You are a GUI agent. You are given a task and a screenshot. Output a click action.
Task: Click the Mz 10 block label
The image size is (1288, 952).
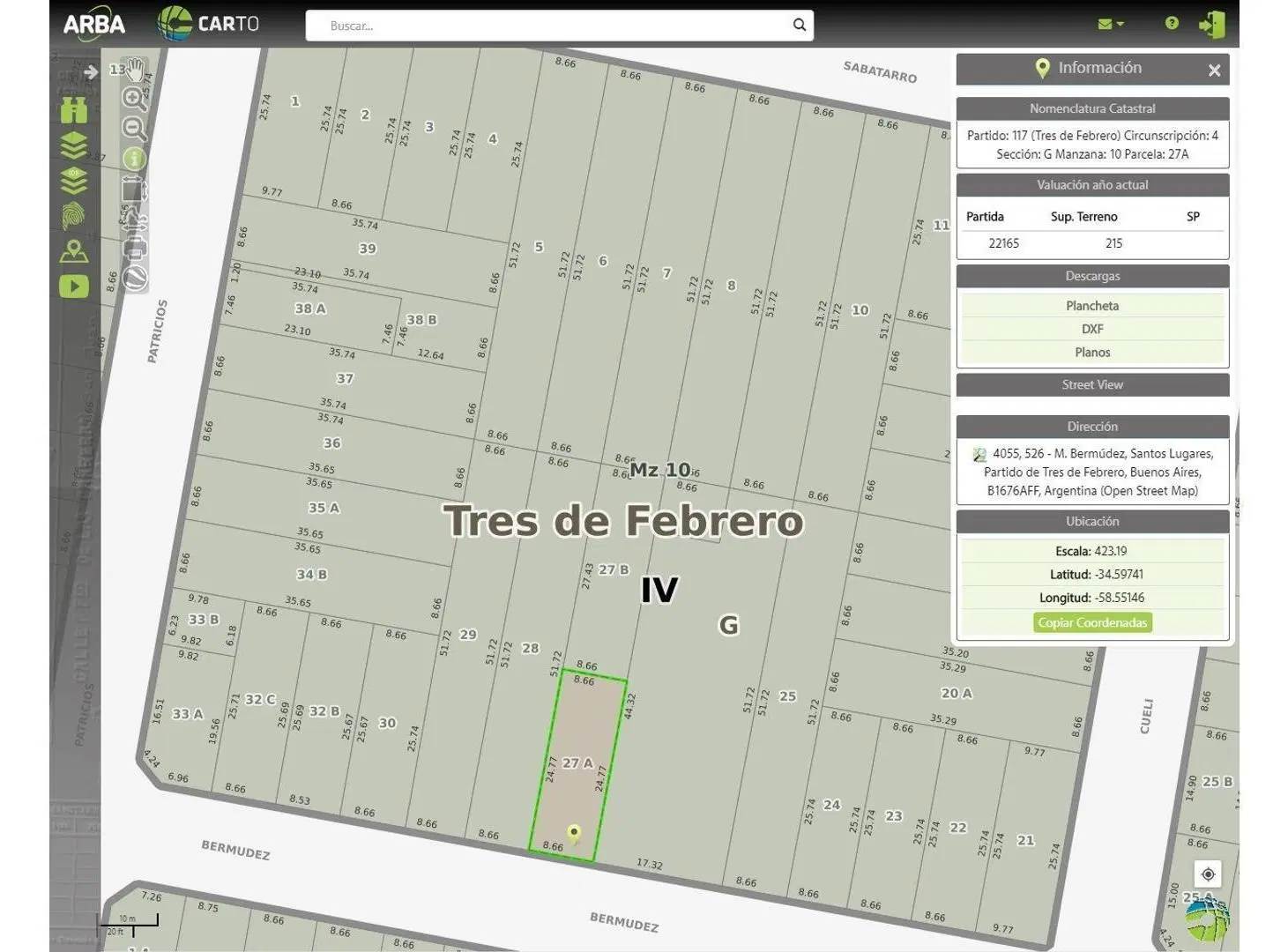(x=660, y=470)
